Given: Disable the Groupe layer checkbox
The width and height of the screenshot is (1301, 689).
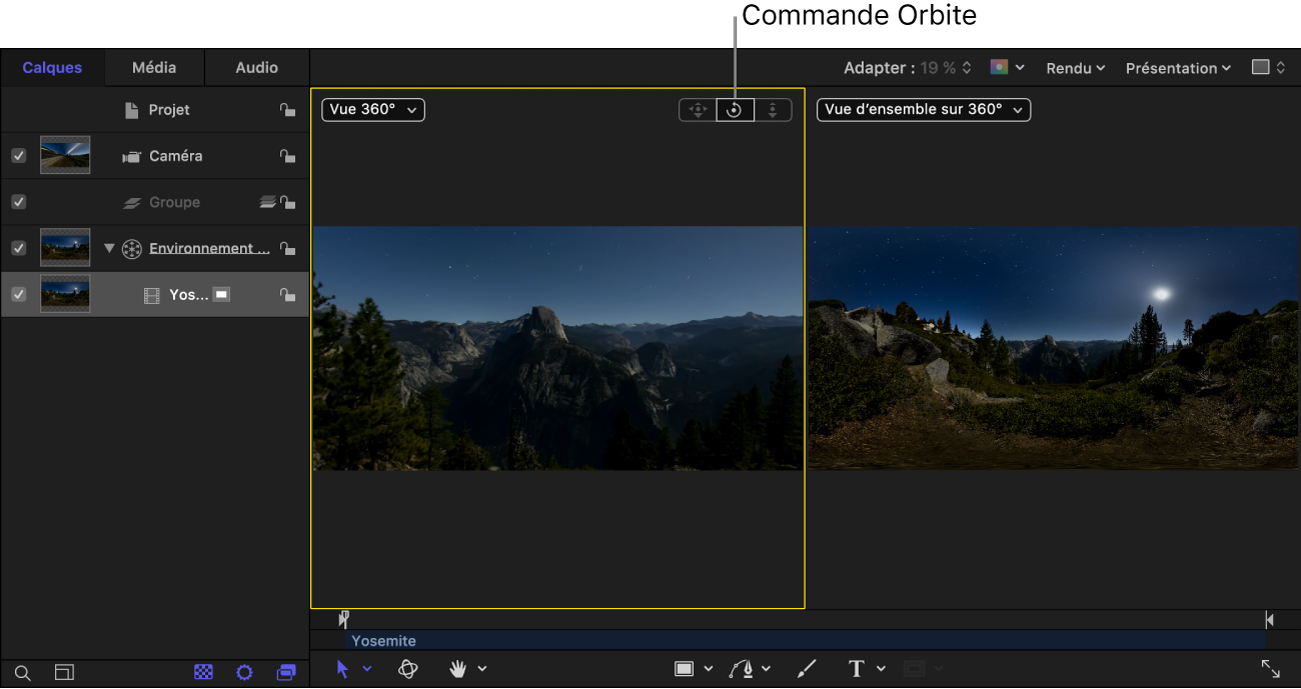Looking at the screenshot, I should [18, 202].
